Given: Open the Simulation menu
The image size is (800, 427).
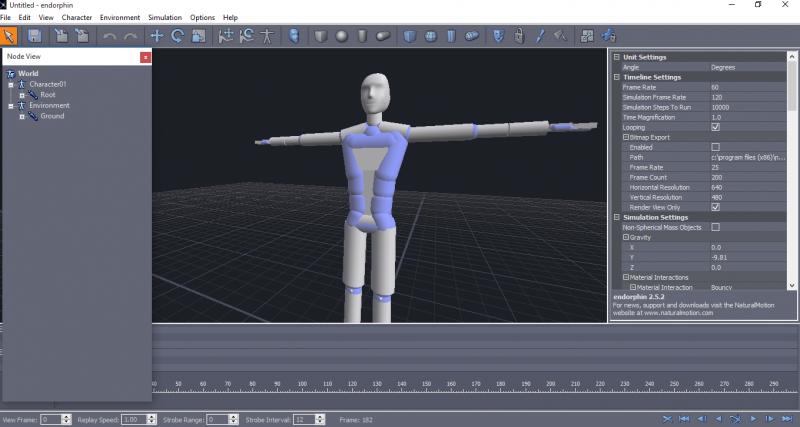Looking at the screenshot, I should pyautogui.click(x=165, y=18).
